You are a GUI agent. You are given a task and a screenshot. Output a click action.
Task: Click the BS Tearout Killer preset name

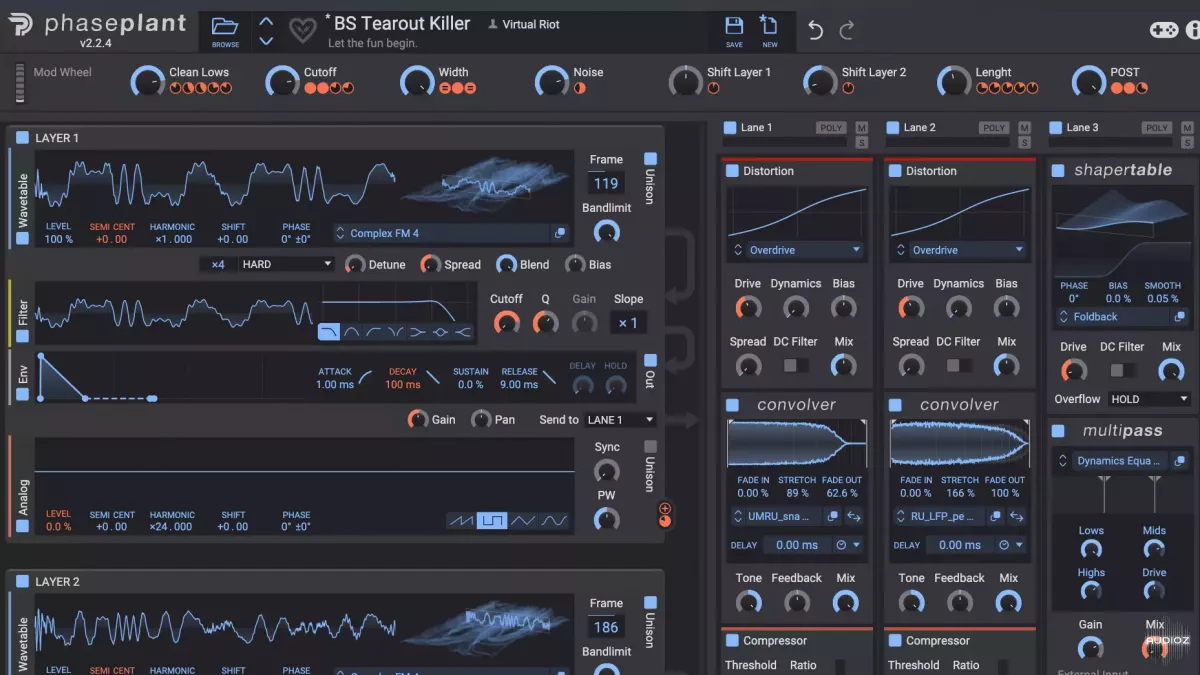pos(402,23)
